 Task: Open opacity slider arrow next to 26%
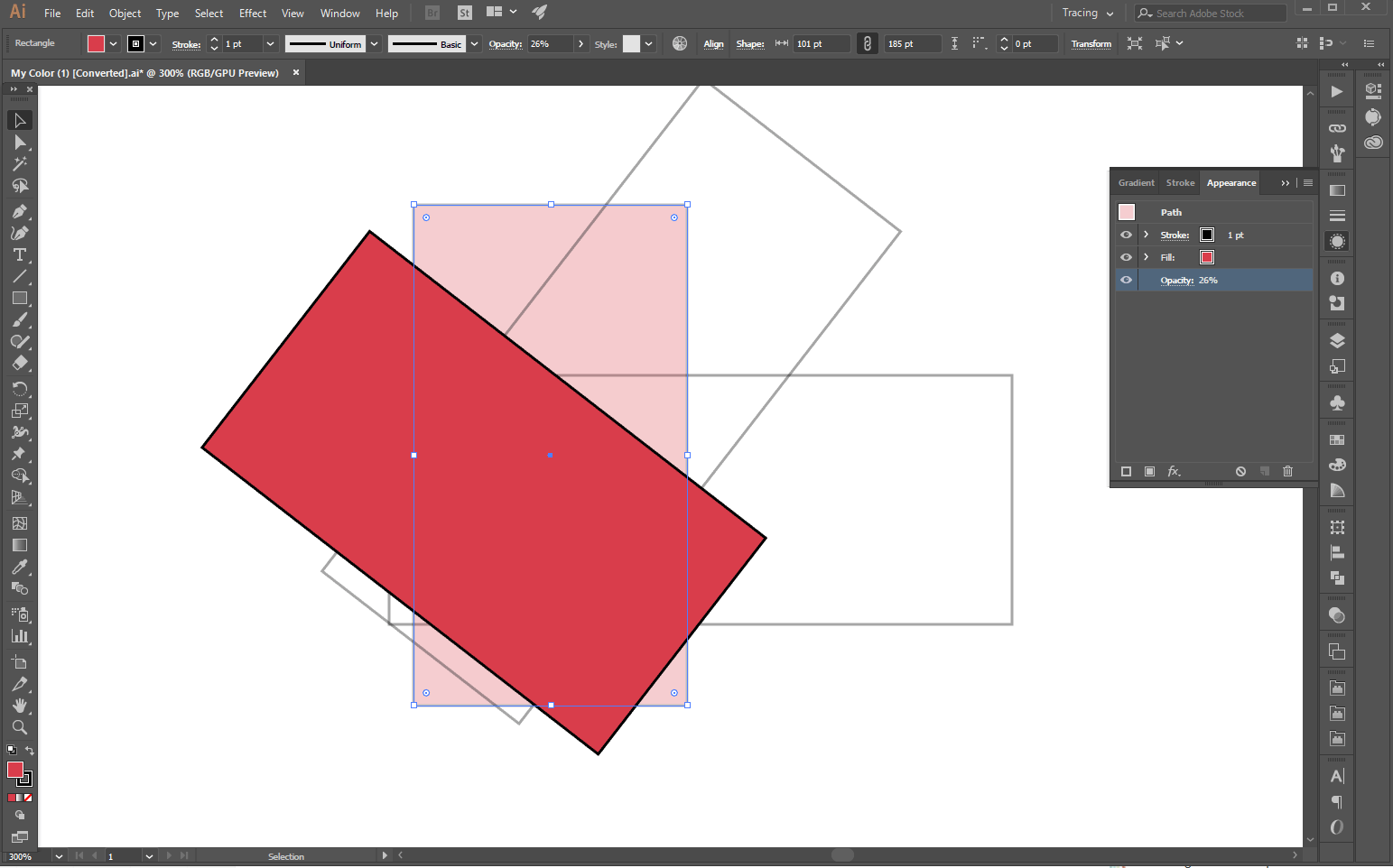tap(580, 43)
